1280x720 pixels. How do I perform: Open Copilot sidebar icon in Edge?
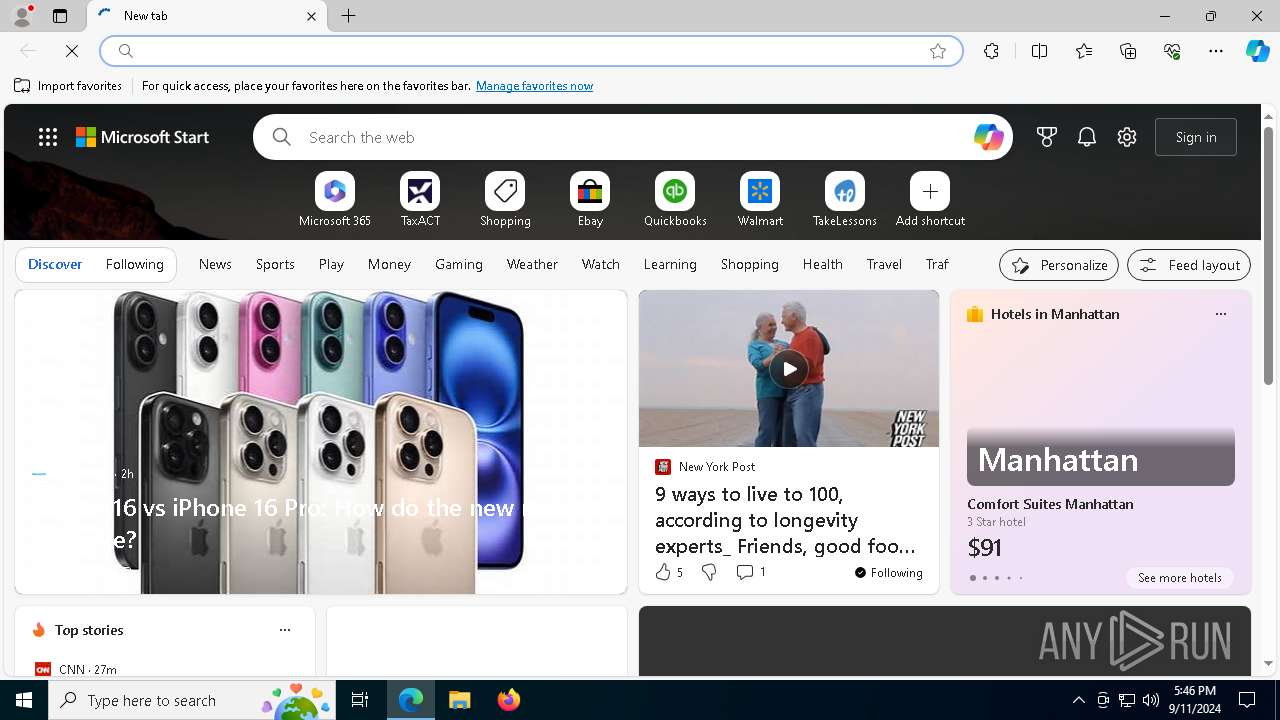pos(1257,51)
